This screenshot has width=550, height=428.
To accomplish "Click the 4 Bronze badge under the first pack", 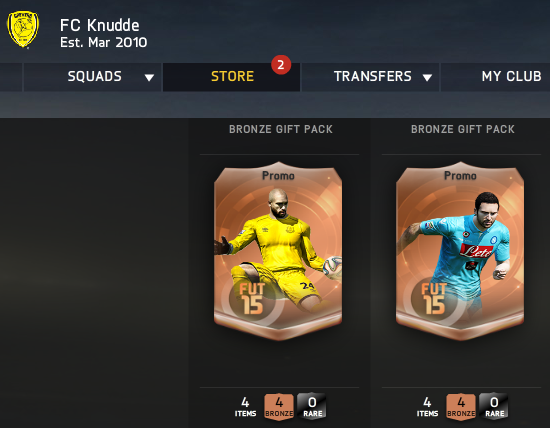I will (279, 406).
